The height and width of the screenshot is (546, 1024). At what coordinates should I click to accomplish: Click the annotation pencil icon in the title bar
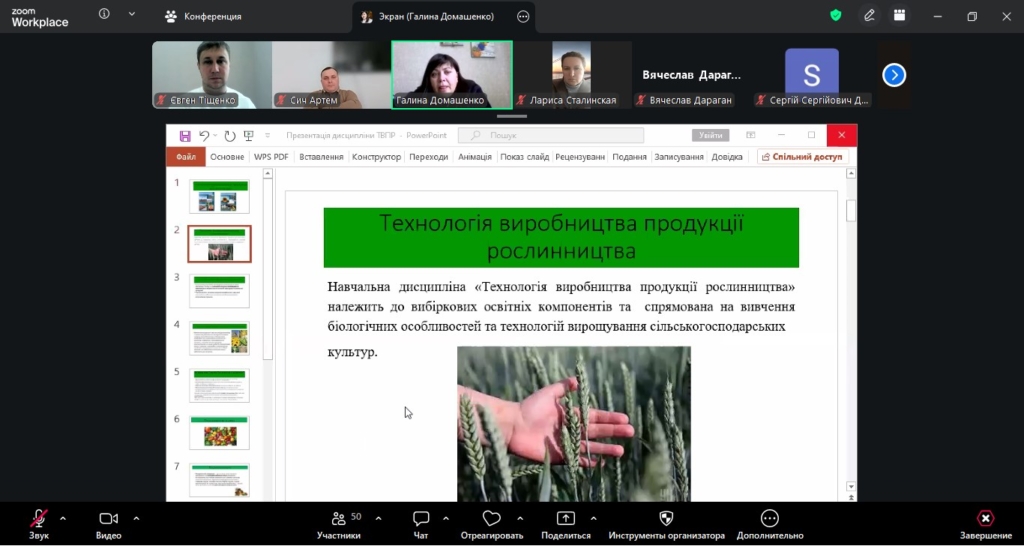pyautogui.click(x=869, y=16)
